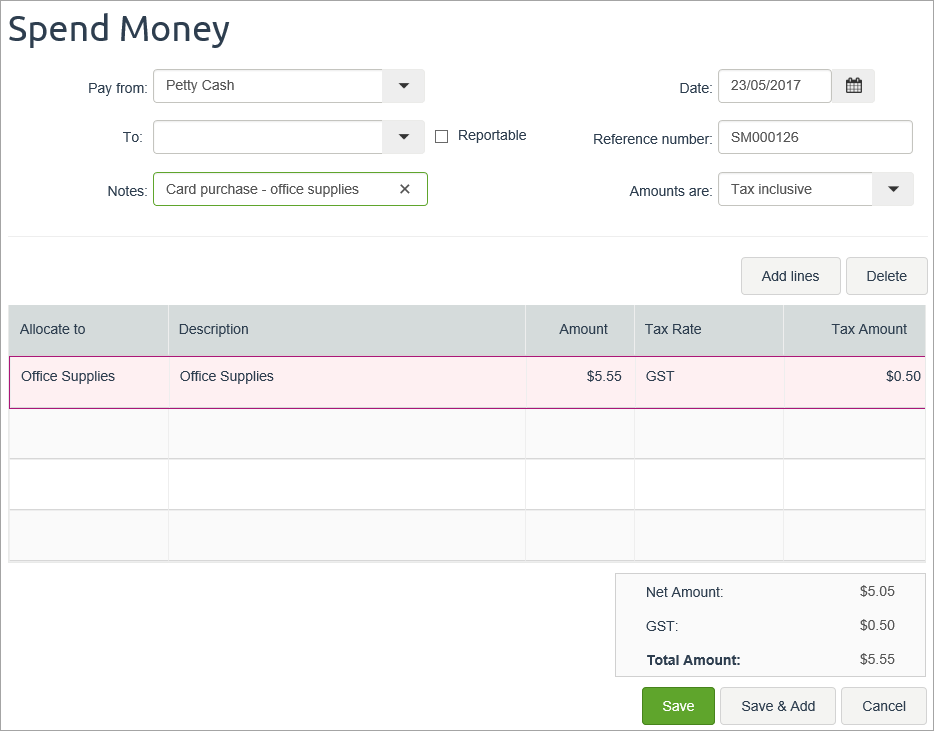Edit the Date field 23/05/2017
This screenshot has width=934, height=731.
pyautogui.click(x=774, y=86)
